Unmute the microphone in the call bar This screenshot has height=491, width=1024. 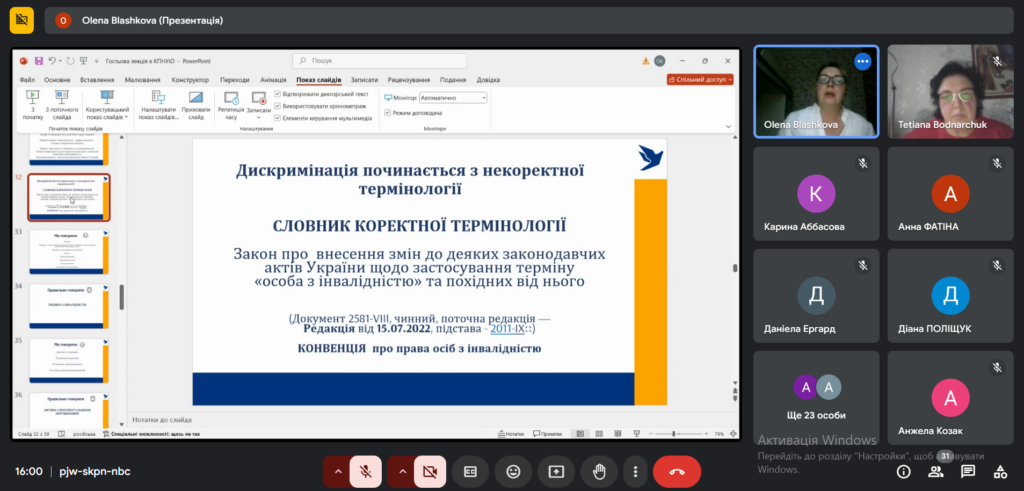(367, 471)
